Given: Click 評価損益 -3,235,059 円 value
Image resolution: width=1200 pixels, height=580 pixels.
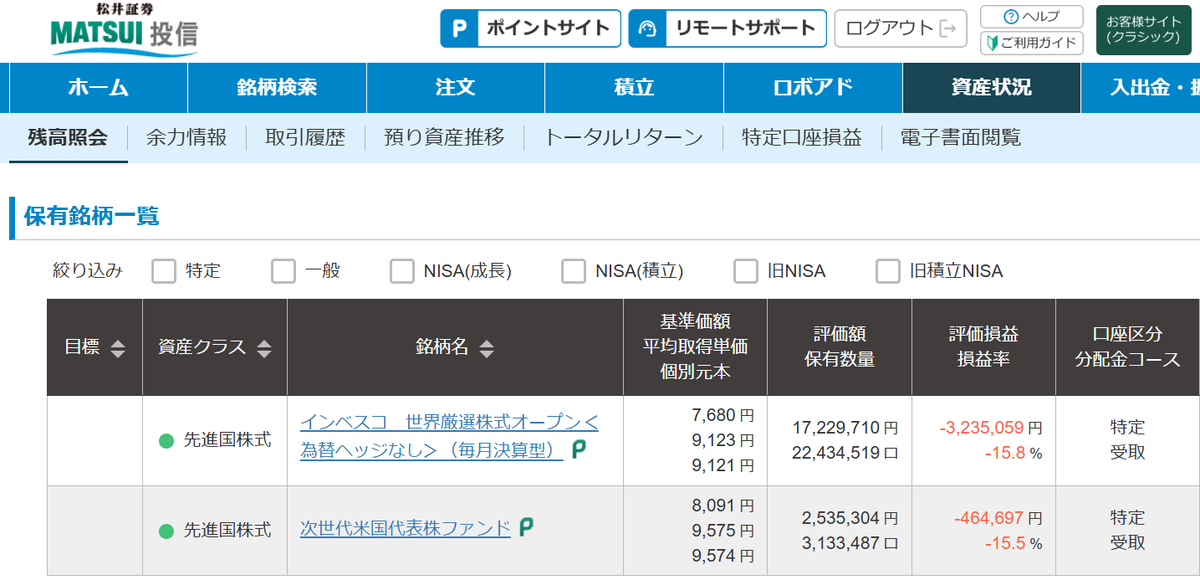Looking at the screenshot, I should 991,427.
